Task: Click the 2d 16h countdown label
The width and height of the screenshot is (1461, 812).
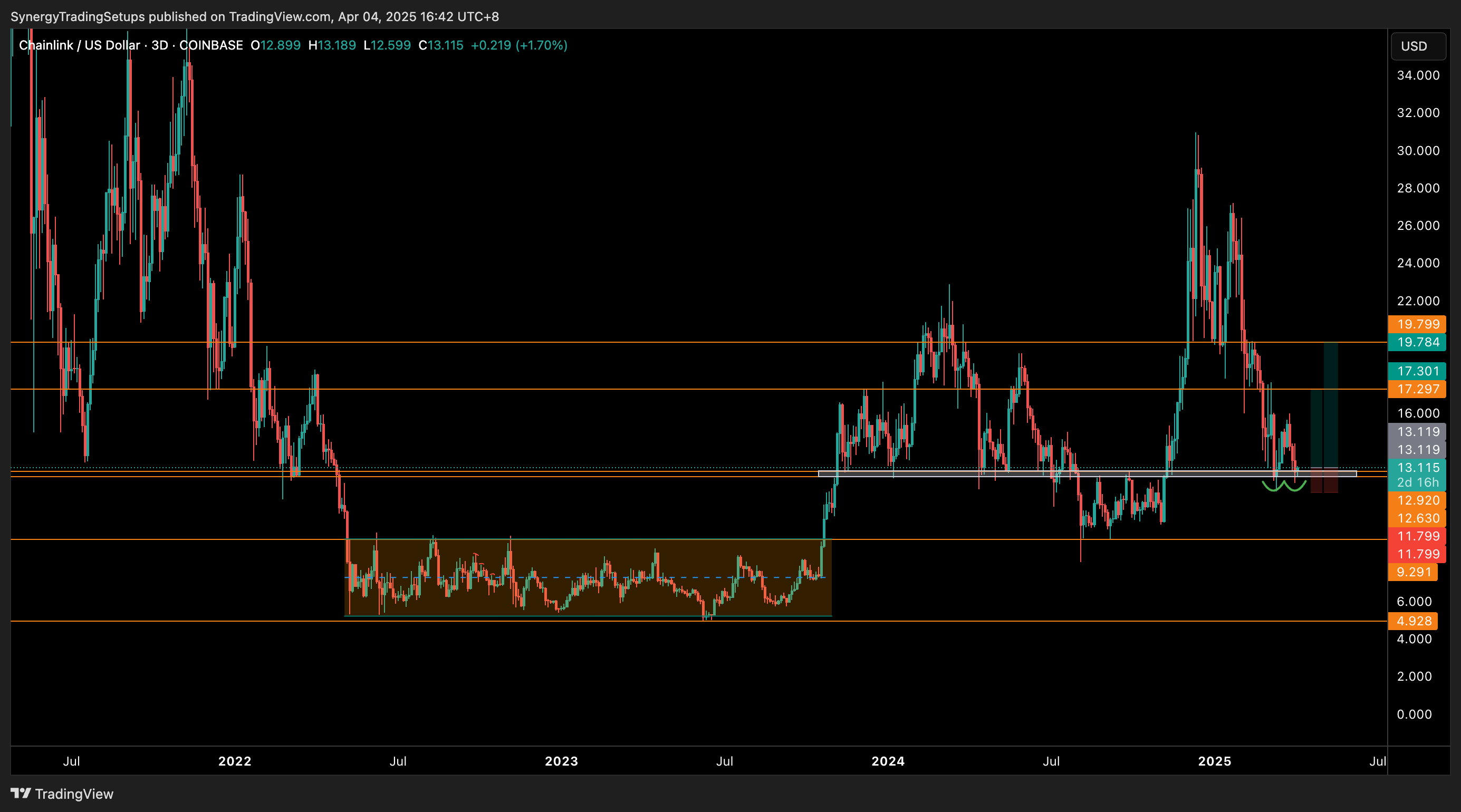Action: point(1416,482)
